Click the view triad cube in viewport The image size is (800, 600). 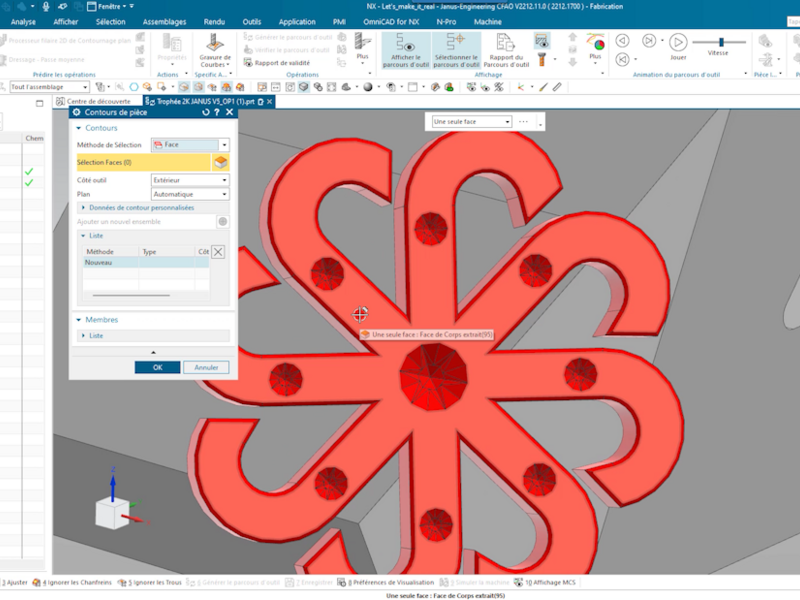(112, 512)
